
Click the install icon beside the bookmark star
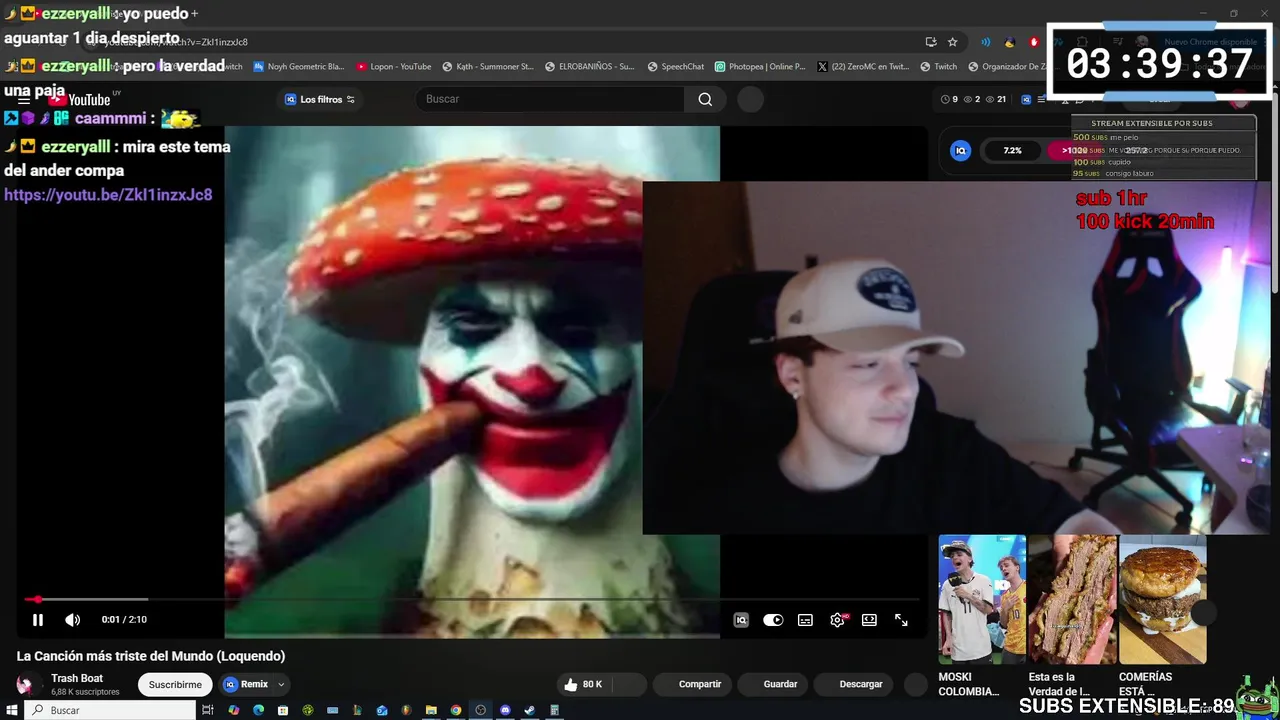931,42
